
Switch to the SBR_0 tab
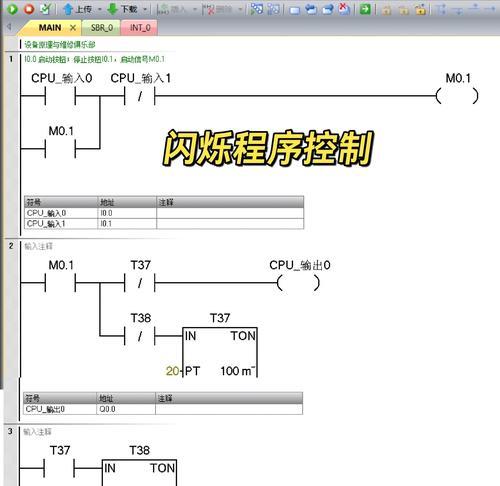(102, 28)
